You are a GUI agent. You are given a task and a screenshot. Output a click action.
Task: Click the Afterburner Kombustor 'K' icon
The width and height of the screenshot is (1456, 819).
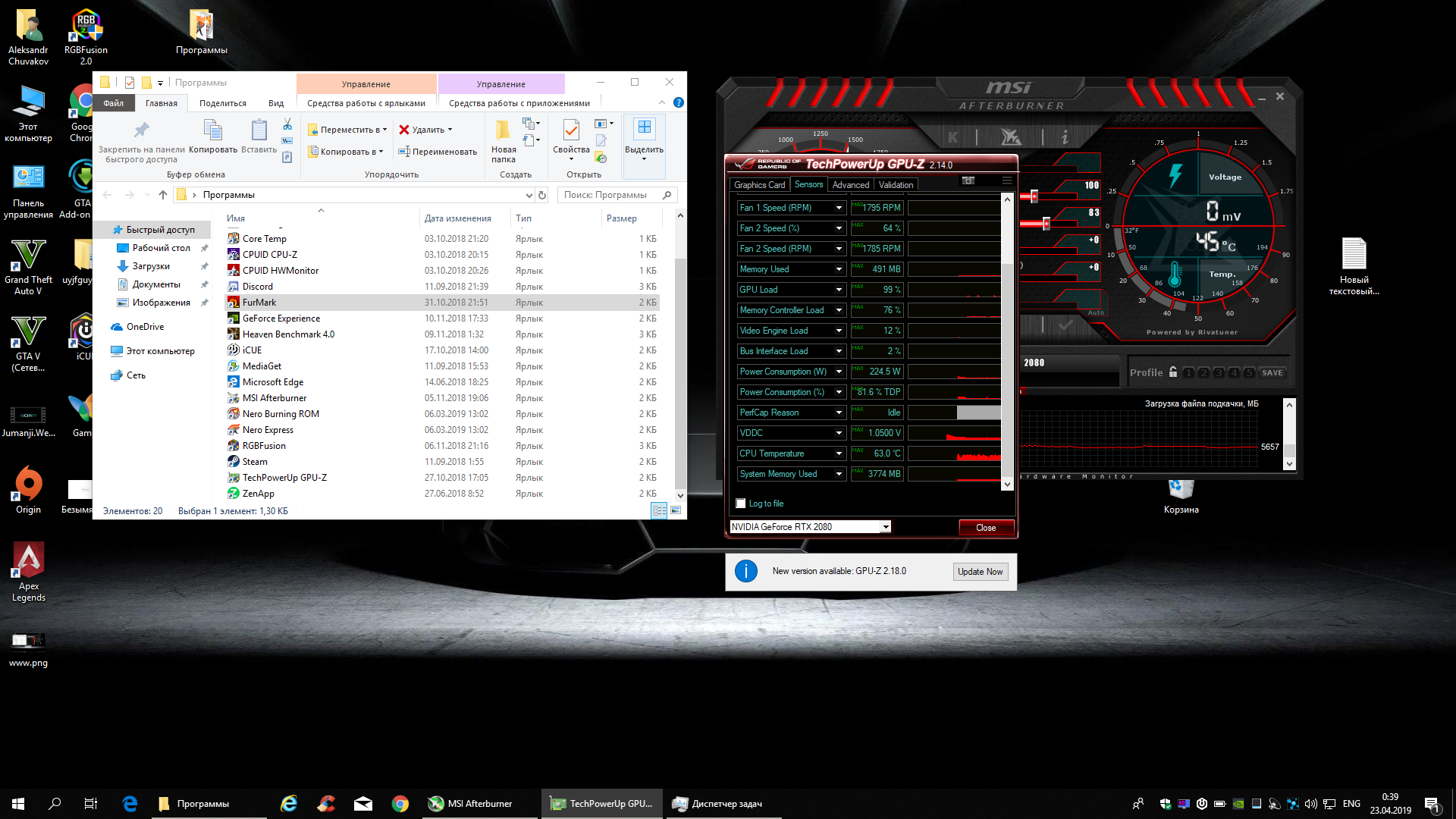point(952,137)
